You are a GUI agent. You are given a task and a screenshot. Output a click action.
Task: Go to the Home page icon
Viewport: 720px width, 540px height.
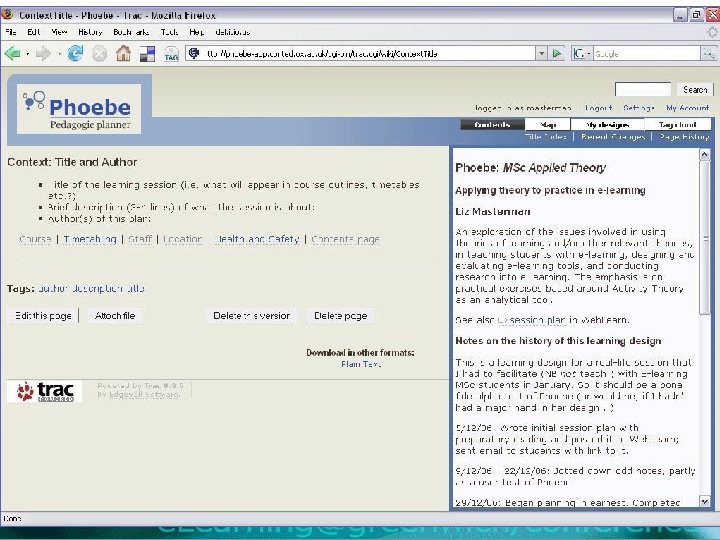tap(123, 54)
